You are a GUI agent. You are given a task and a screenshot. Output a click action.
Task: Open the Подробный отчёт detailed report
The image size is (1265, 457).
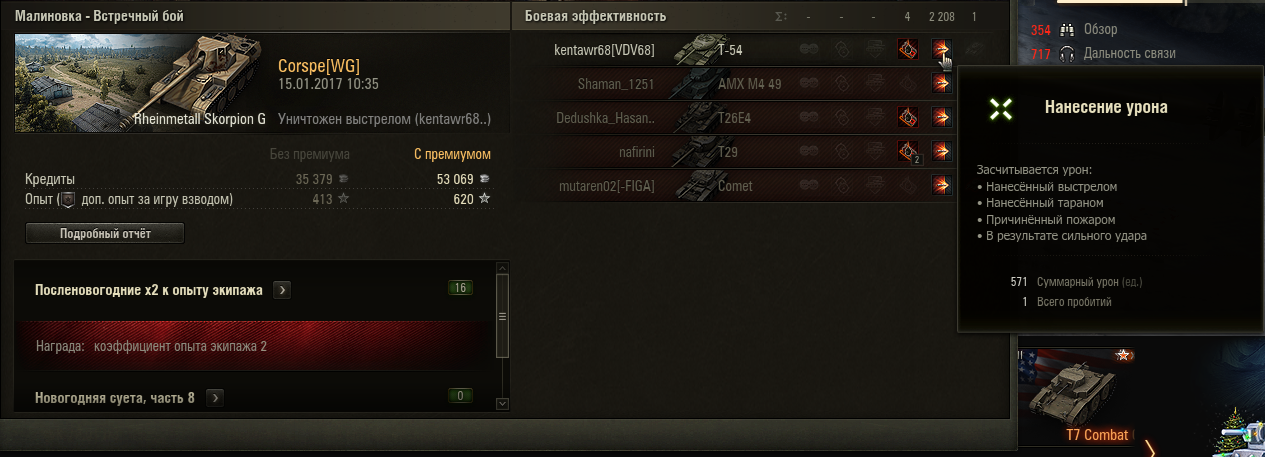[105, 233]
